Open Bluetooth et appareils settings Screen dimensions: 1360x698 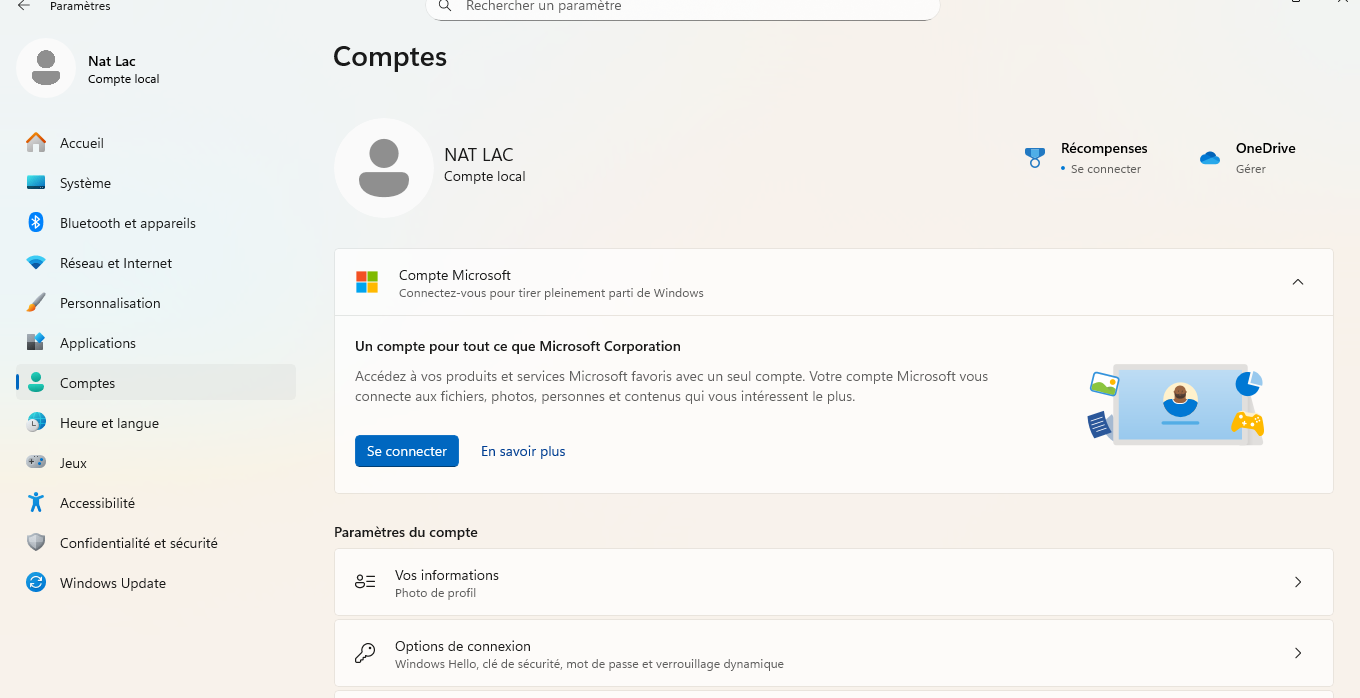pos(156,223)
